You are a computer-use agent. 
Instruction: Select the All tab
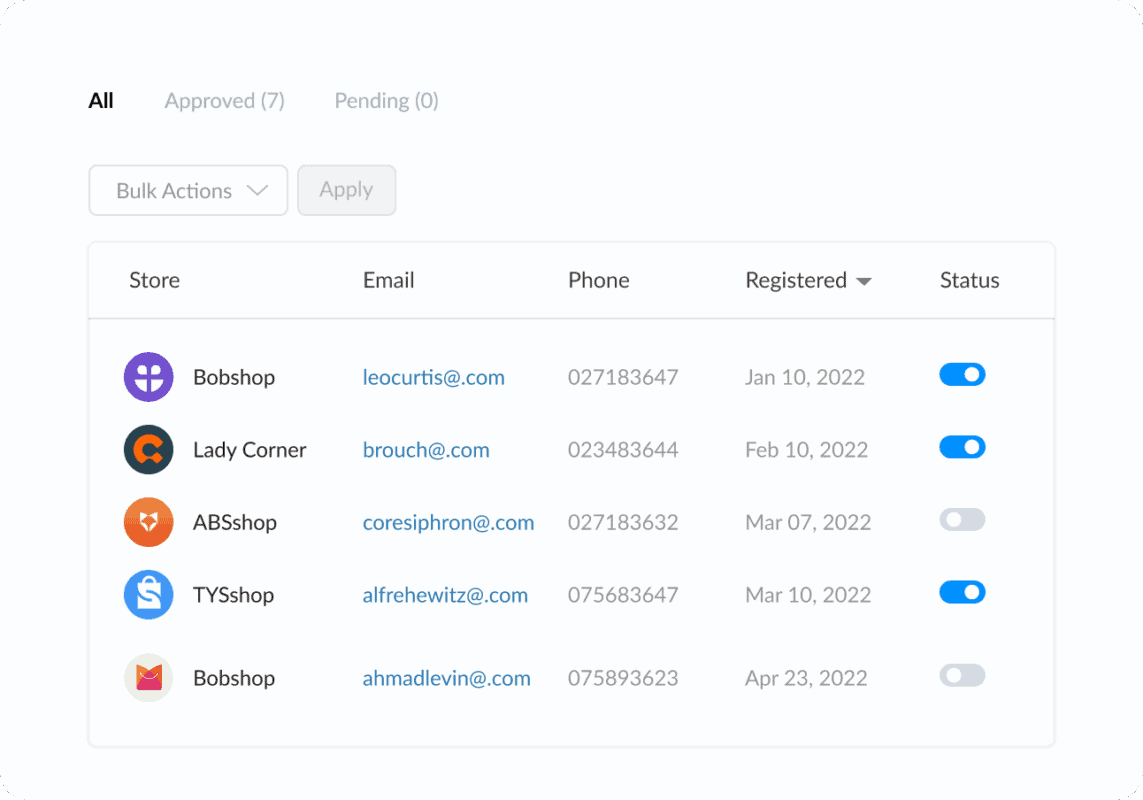click(101, 101)
